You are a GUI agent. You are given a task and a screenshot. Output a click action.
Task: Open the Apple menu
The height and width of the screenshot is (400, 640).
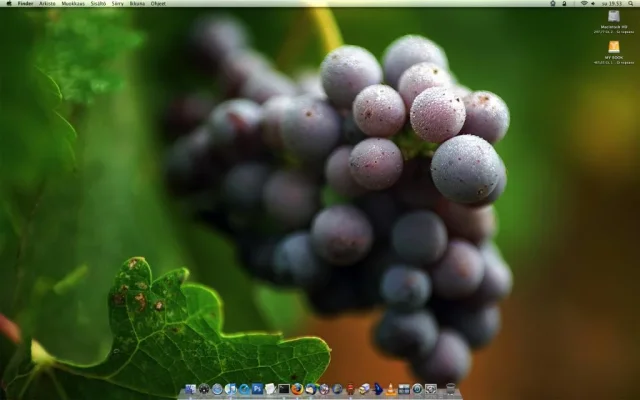coord(8,4)
